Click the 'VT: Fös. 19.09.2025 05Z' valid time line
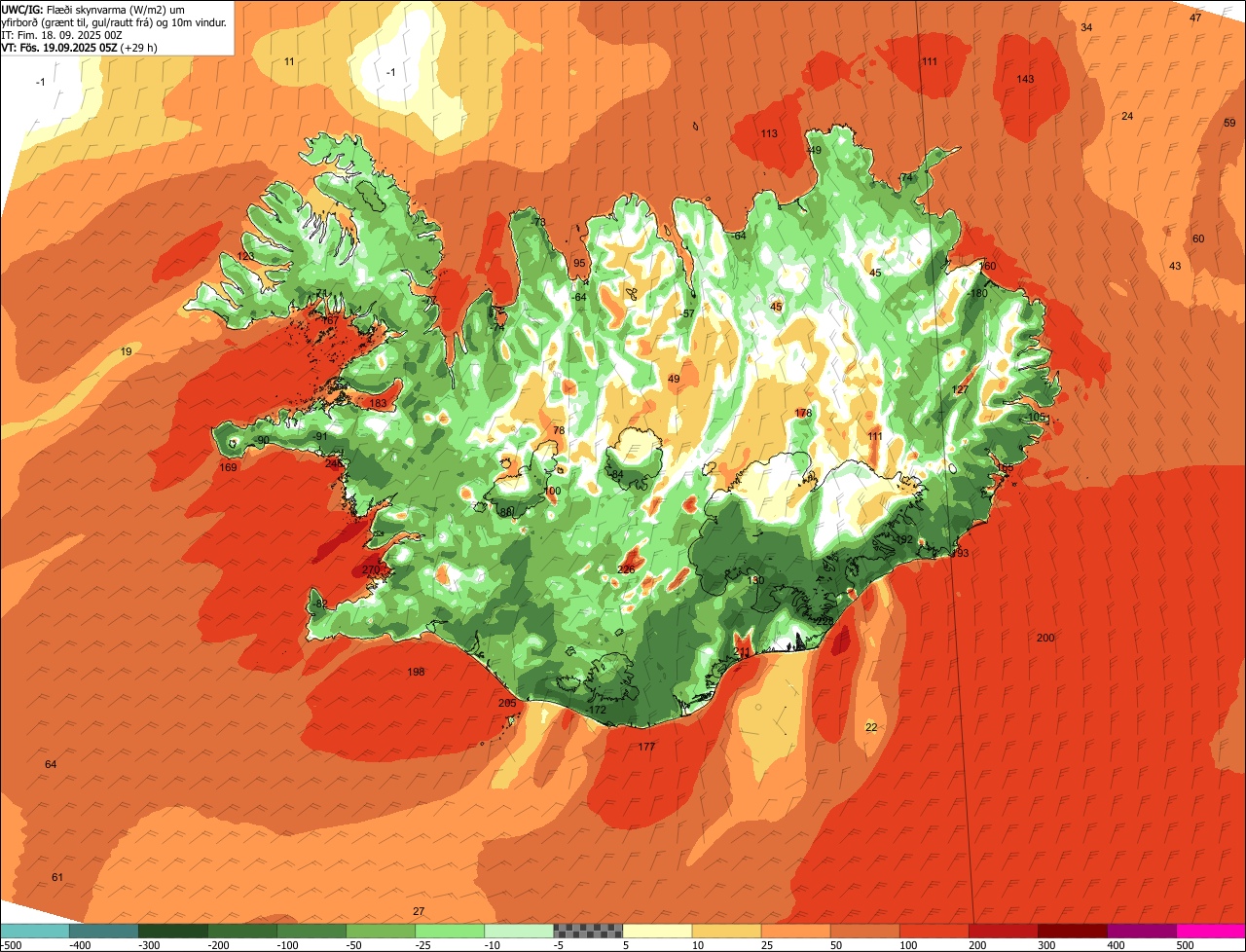The height and width of the screenshot is (952, 1246). [80, 47]
